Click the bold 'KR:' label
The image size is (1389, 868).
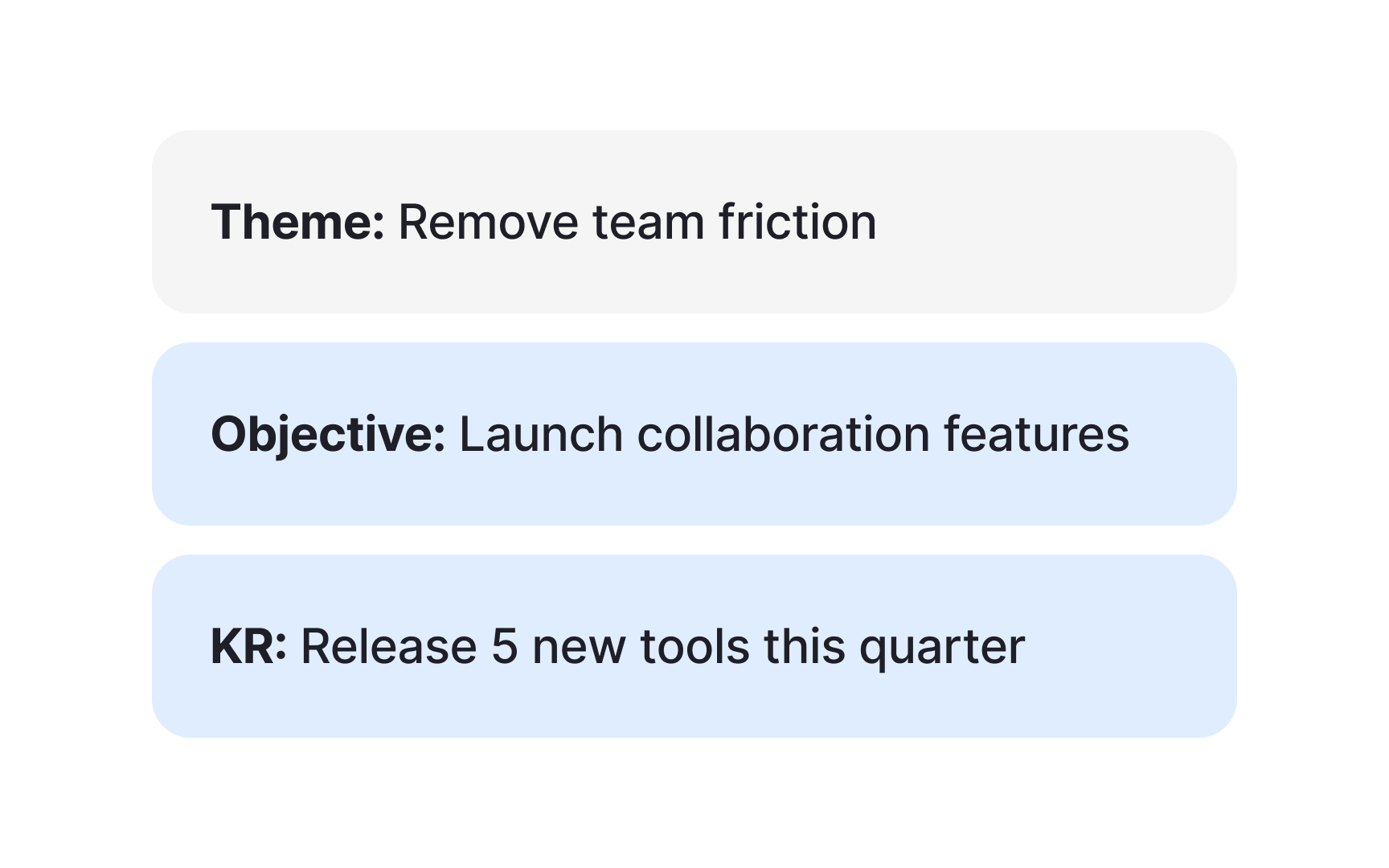click(x=248, y=646)
